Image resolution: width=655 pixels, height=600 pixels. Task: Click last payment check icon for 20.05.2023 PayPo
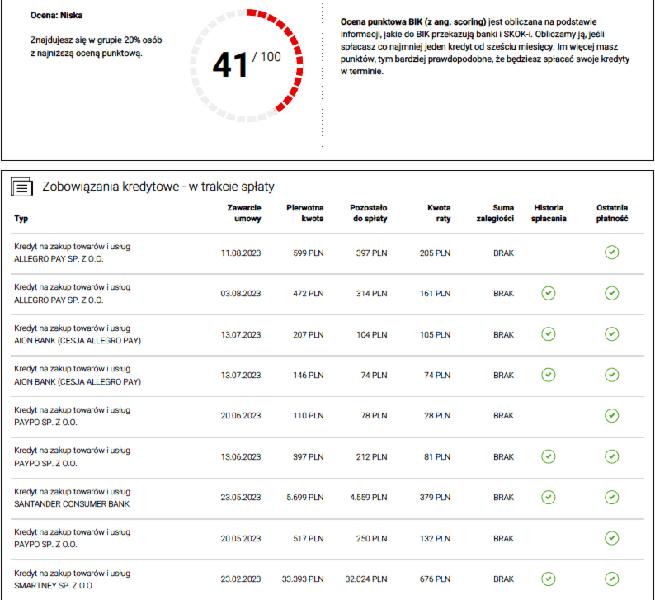[612, 538]
